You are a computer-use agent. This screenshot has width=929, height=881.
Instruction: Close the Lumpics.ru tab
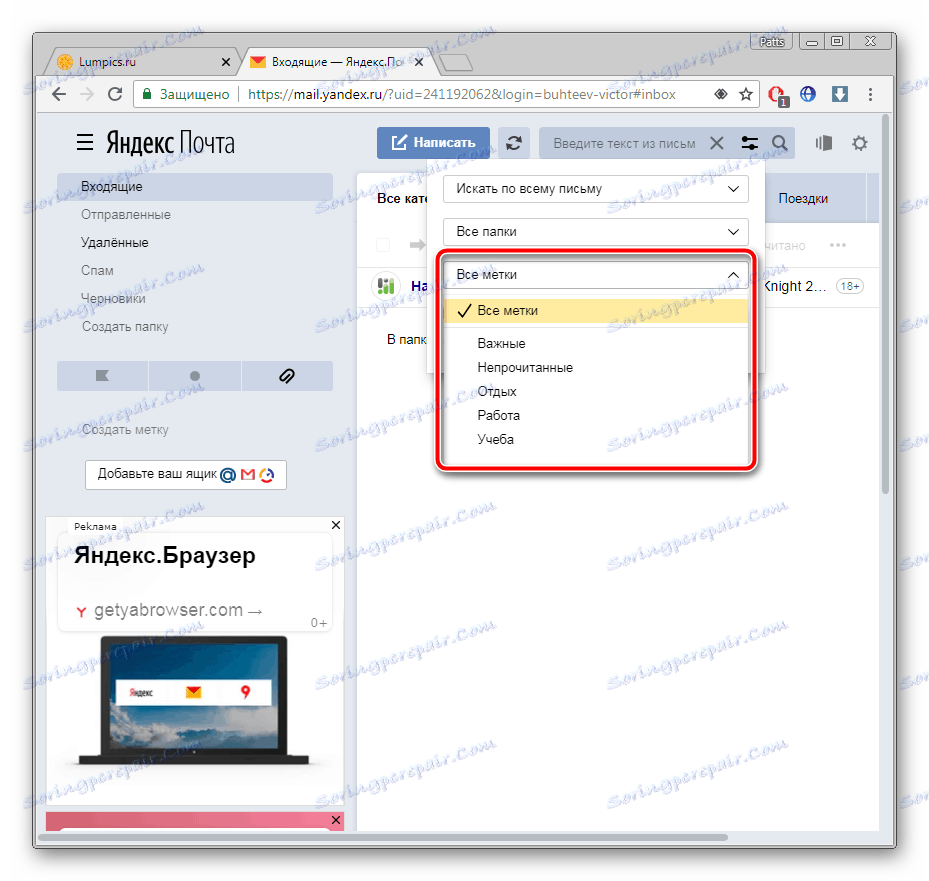tap(226, 62)
